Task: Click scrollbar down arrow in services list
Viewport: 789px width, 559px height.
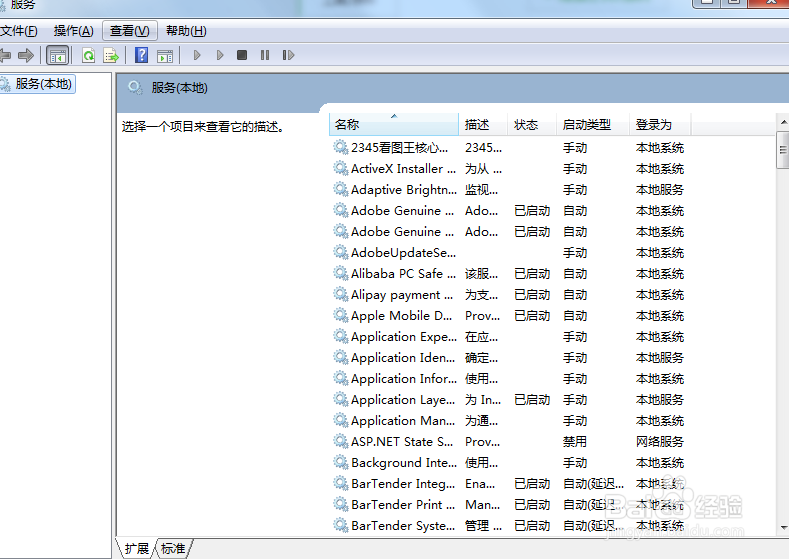Action: (783, 527)
